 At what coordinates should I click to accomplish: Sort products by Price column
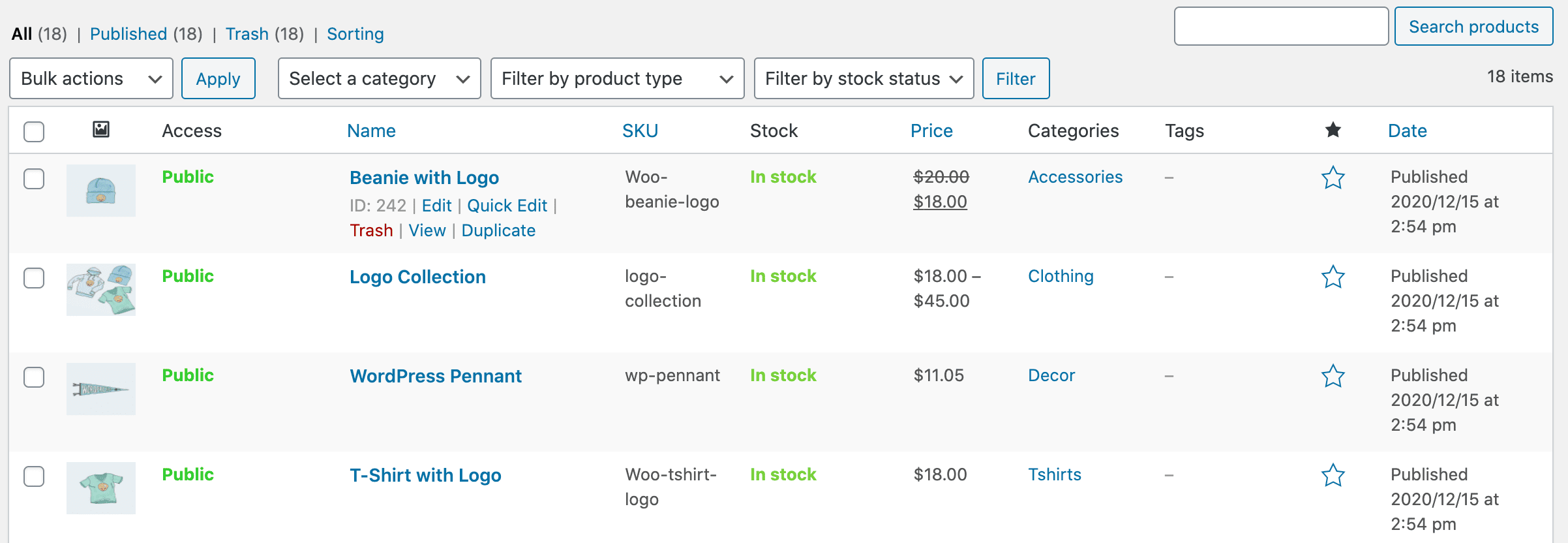click(931, 131)
